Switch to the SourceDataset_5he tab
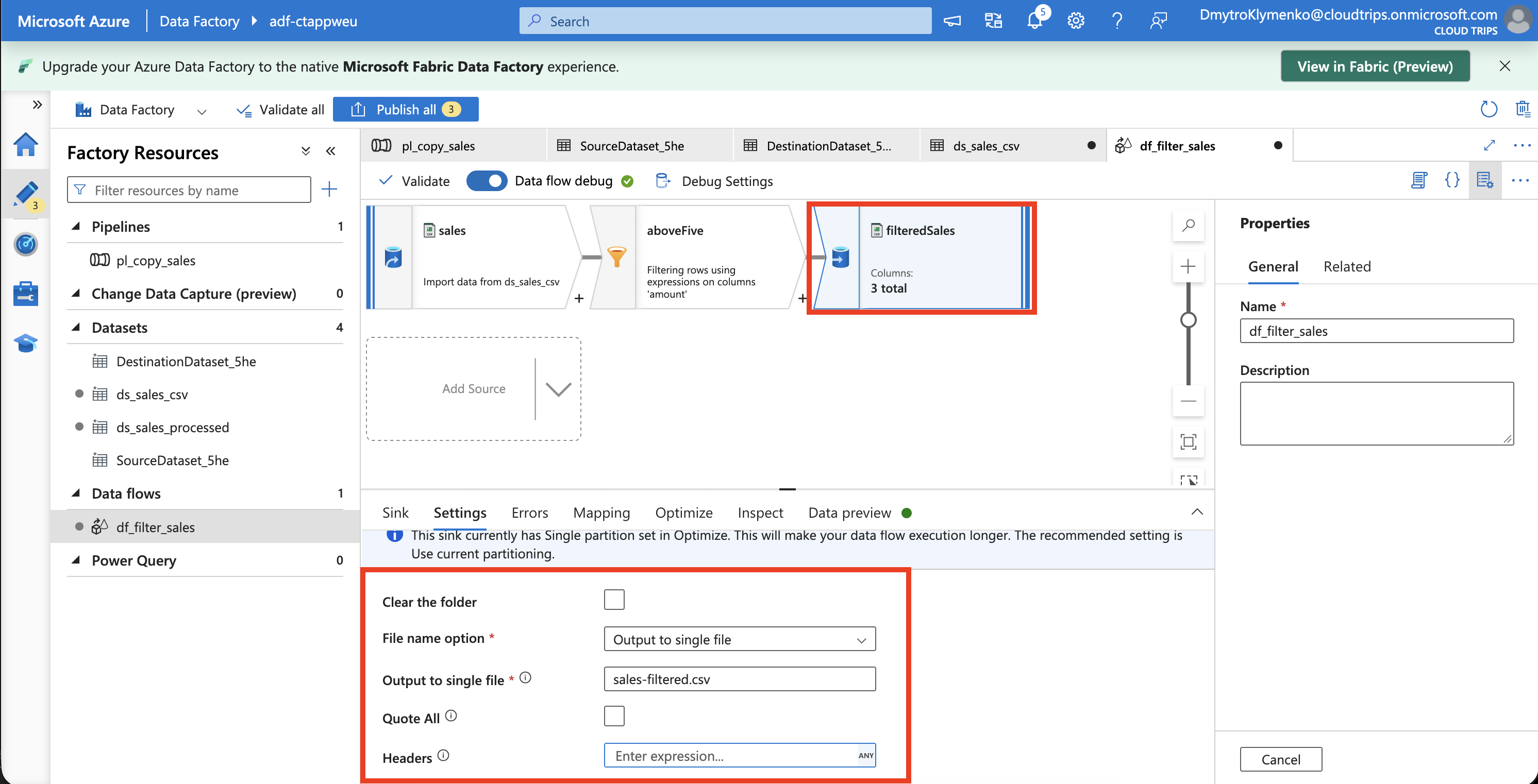The height and width of the screenshot is (784, 1538). [x=640, y=146]
